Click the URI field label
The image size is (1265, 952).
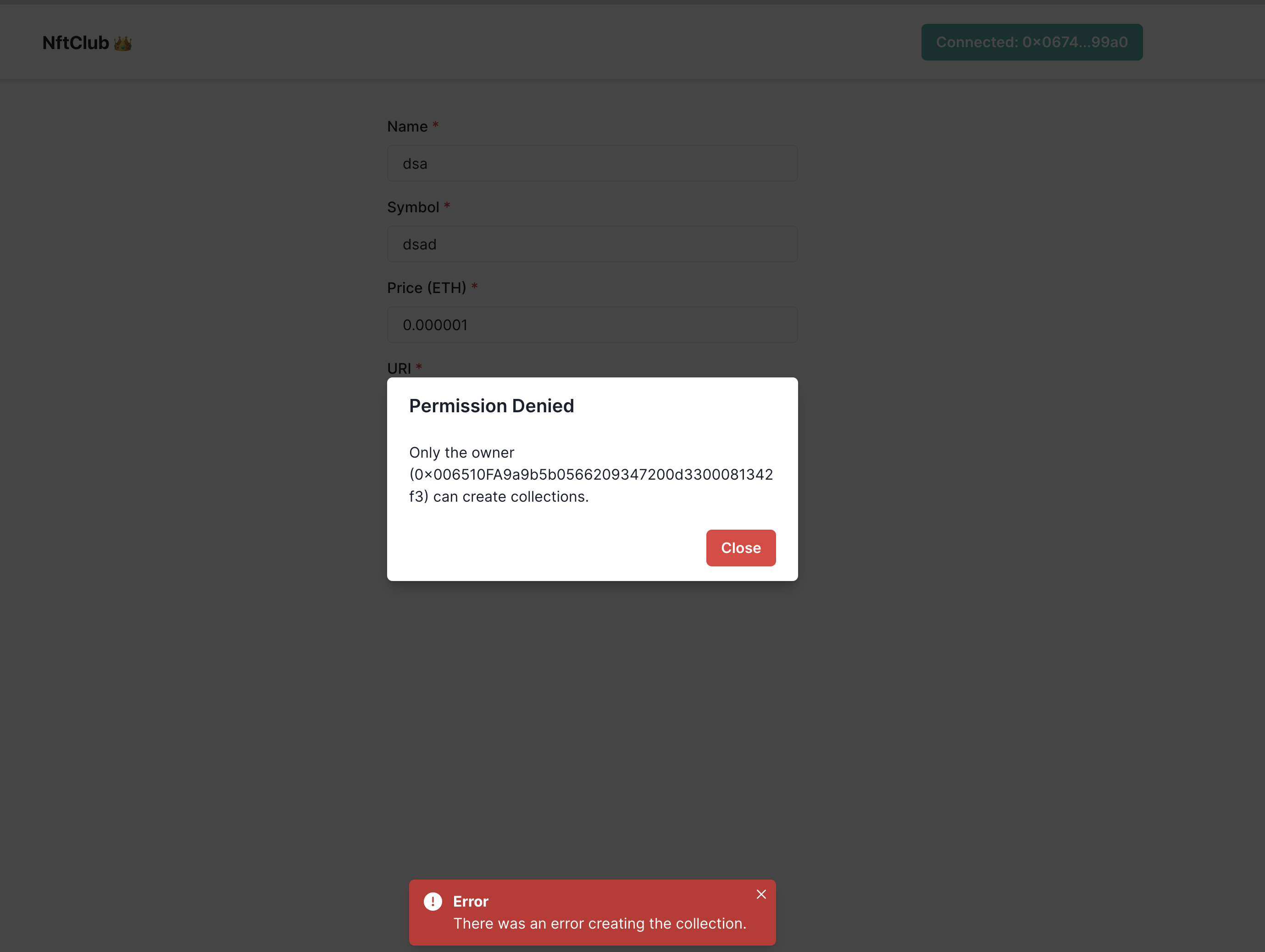point(399,368)
